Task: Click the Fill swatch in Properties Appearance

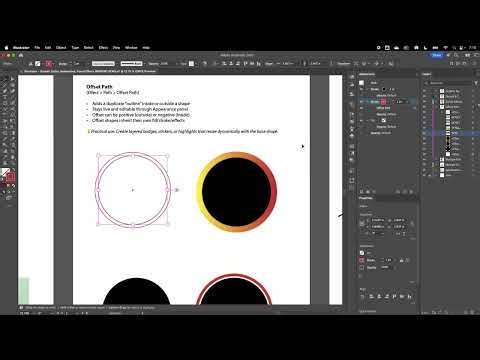Action: 362,253
